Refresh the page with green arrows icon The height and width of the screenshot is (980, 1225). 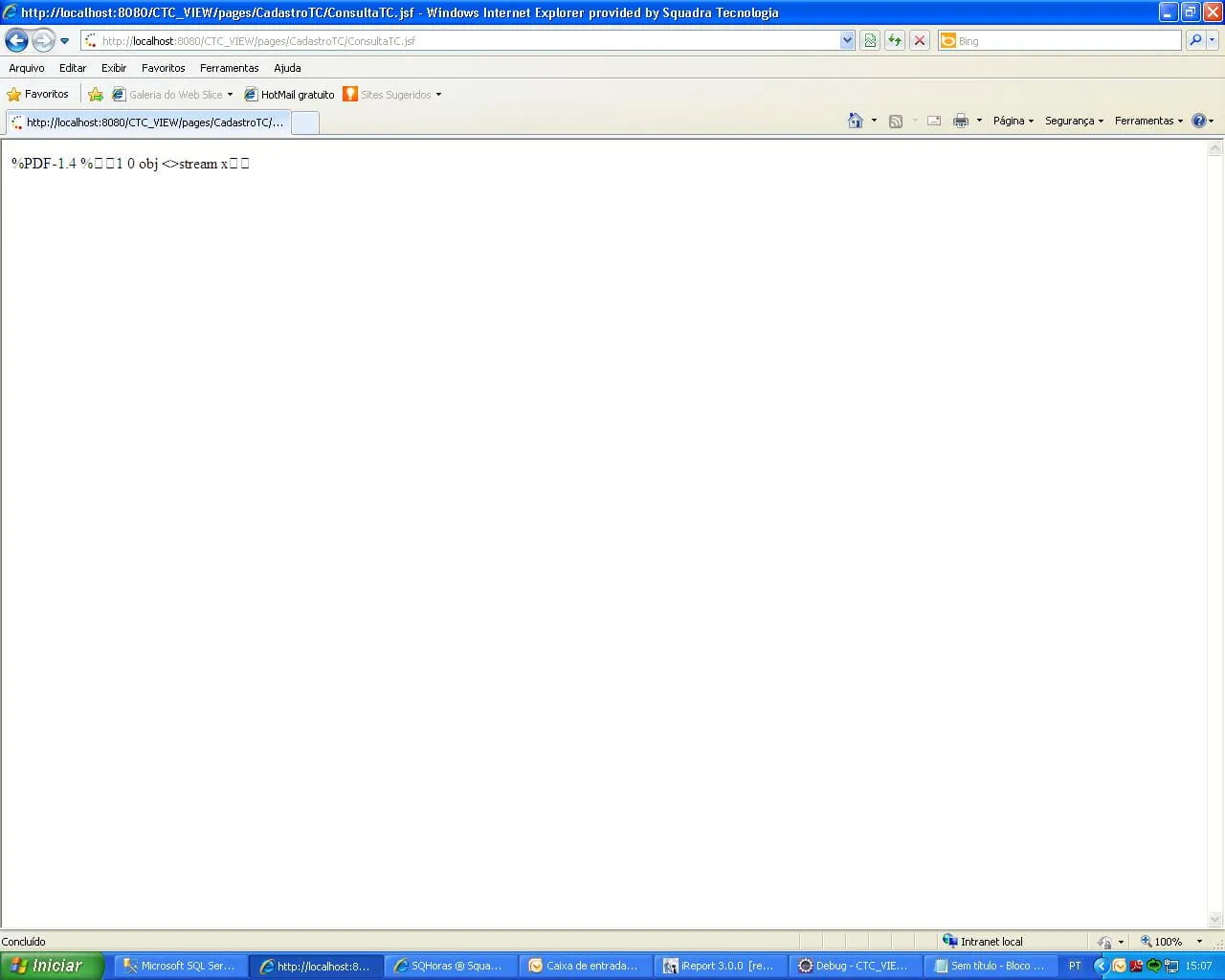click(895, 40)
